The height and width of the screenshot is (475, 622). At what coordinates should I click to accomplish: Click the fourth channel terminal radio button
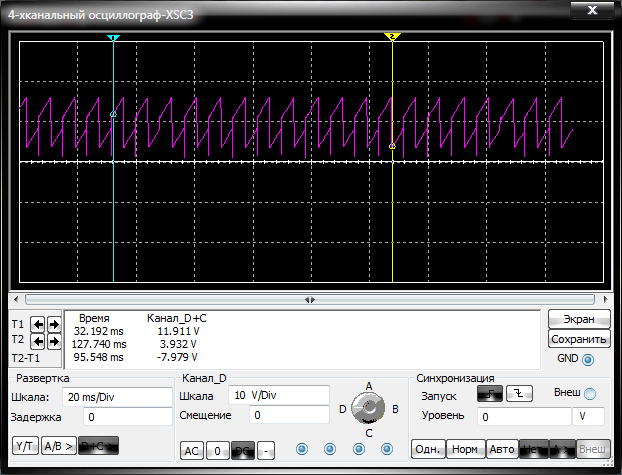(x=387, y=449)
